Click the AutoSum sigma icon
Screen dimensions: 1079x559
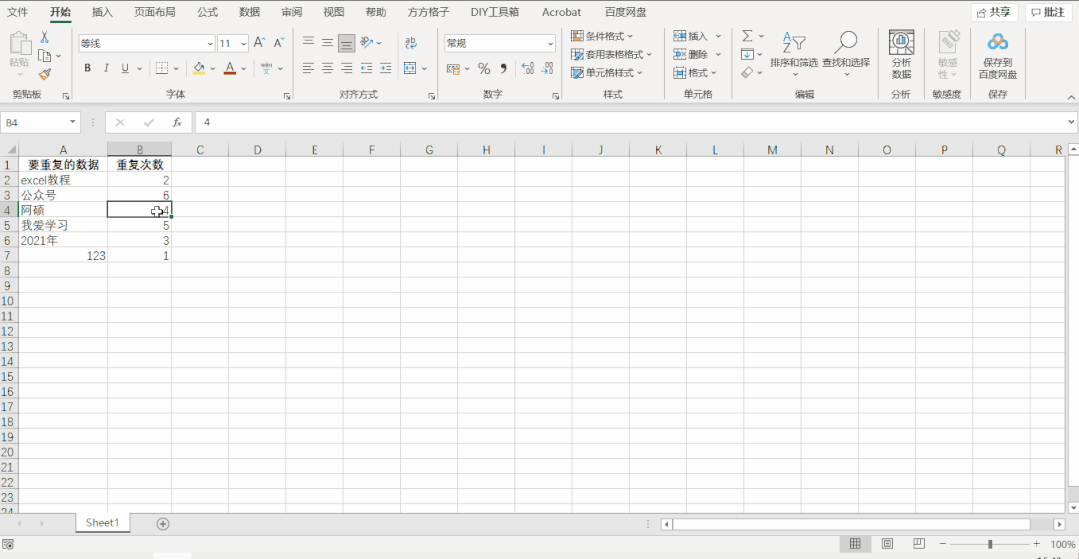pos(747,36)
